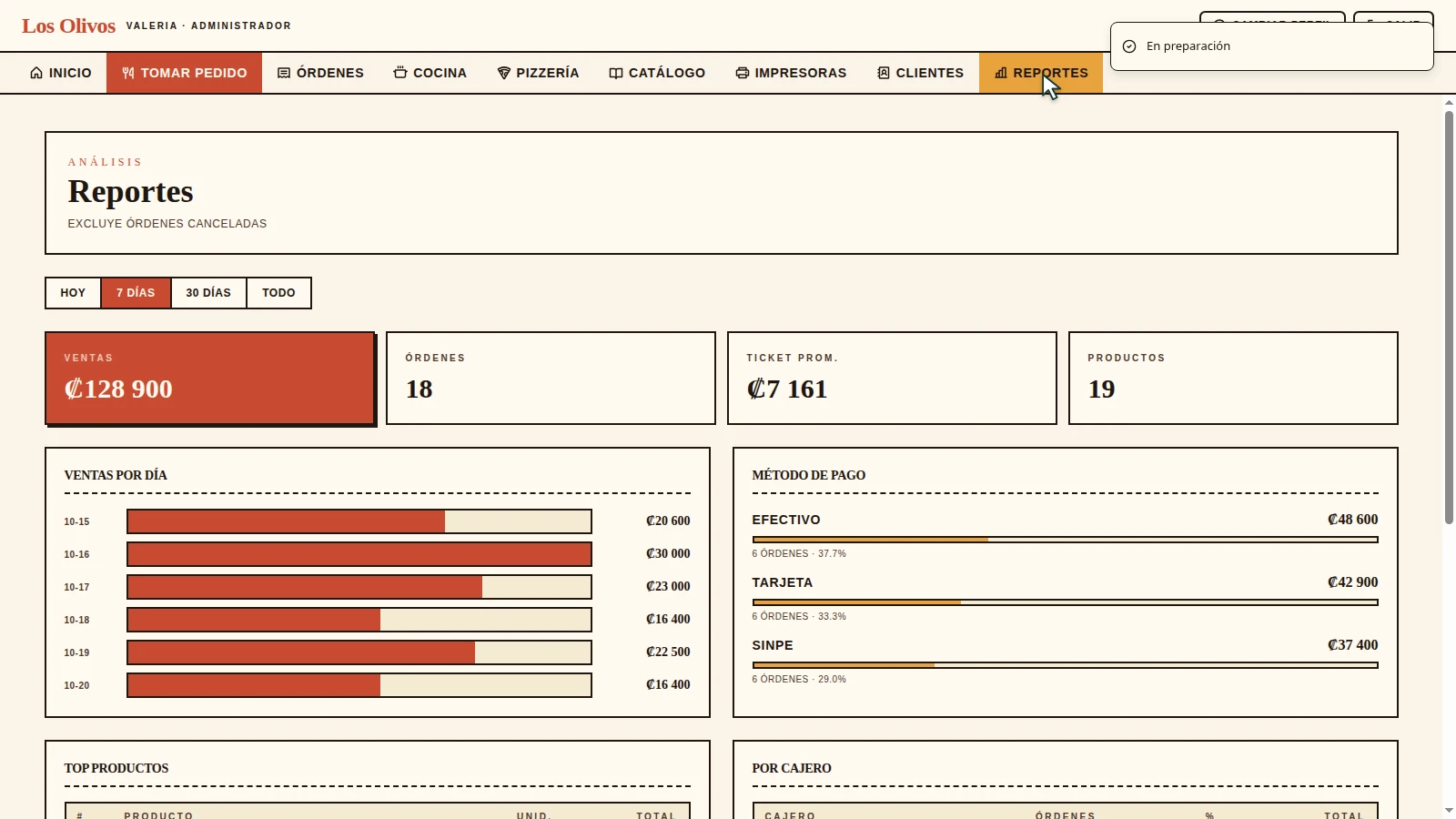Click the '6 órdenes · 37.7%' label
The width and height of the screenshot is (1456, 819).
coord(799,553)
